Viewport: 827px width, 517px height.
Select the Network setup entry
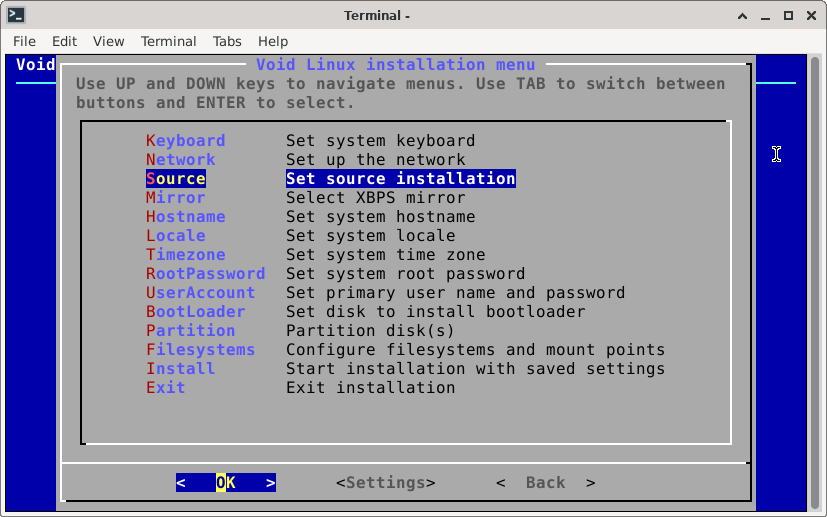pyautogui.click(x=180, y=160)
